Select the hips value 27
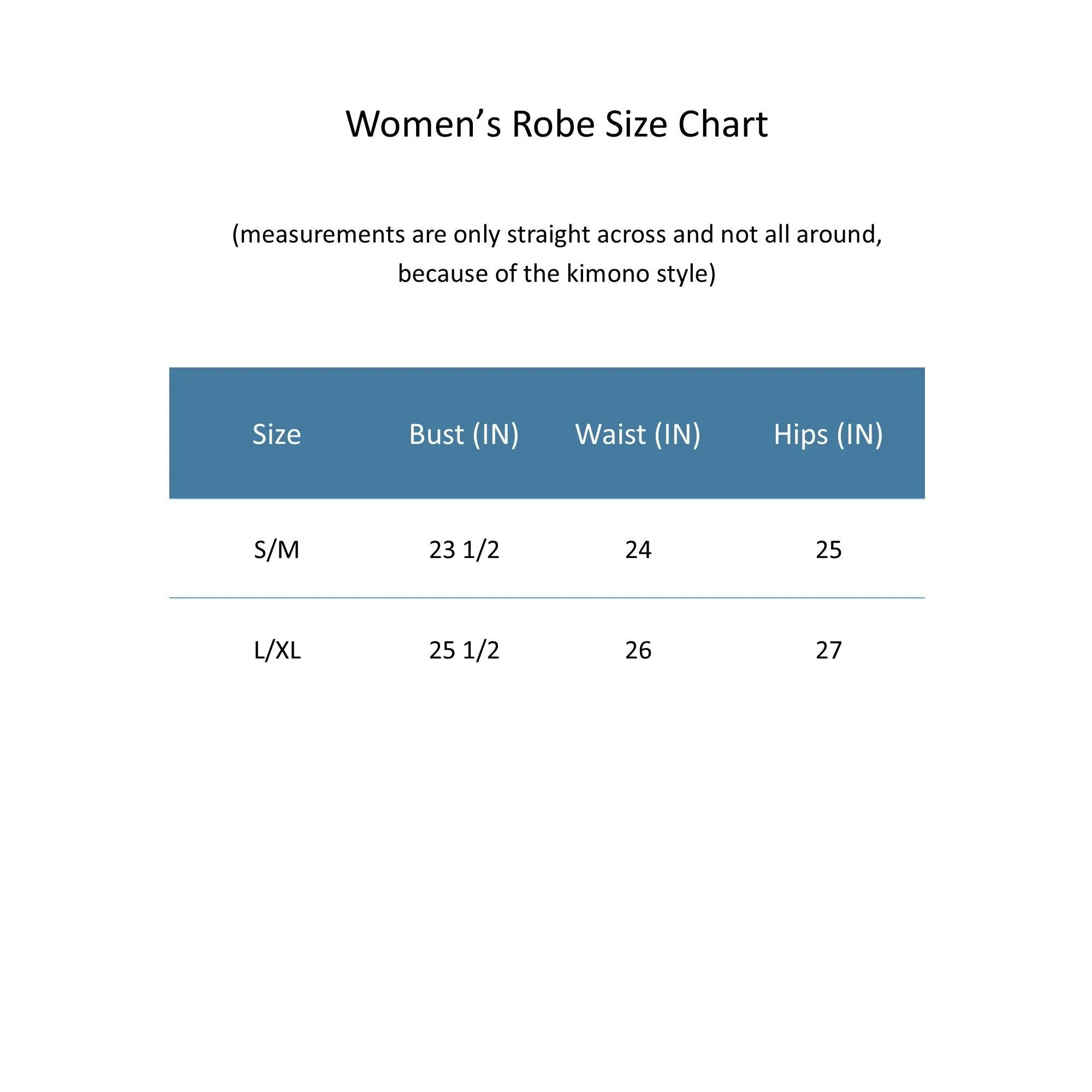 pos(829,651)
